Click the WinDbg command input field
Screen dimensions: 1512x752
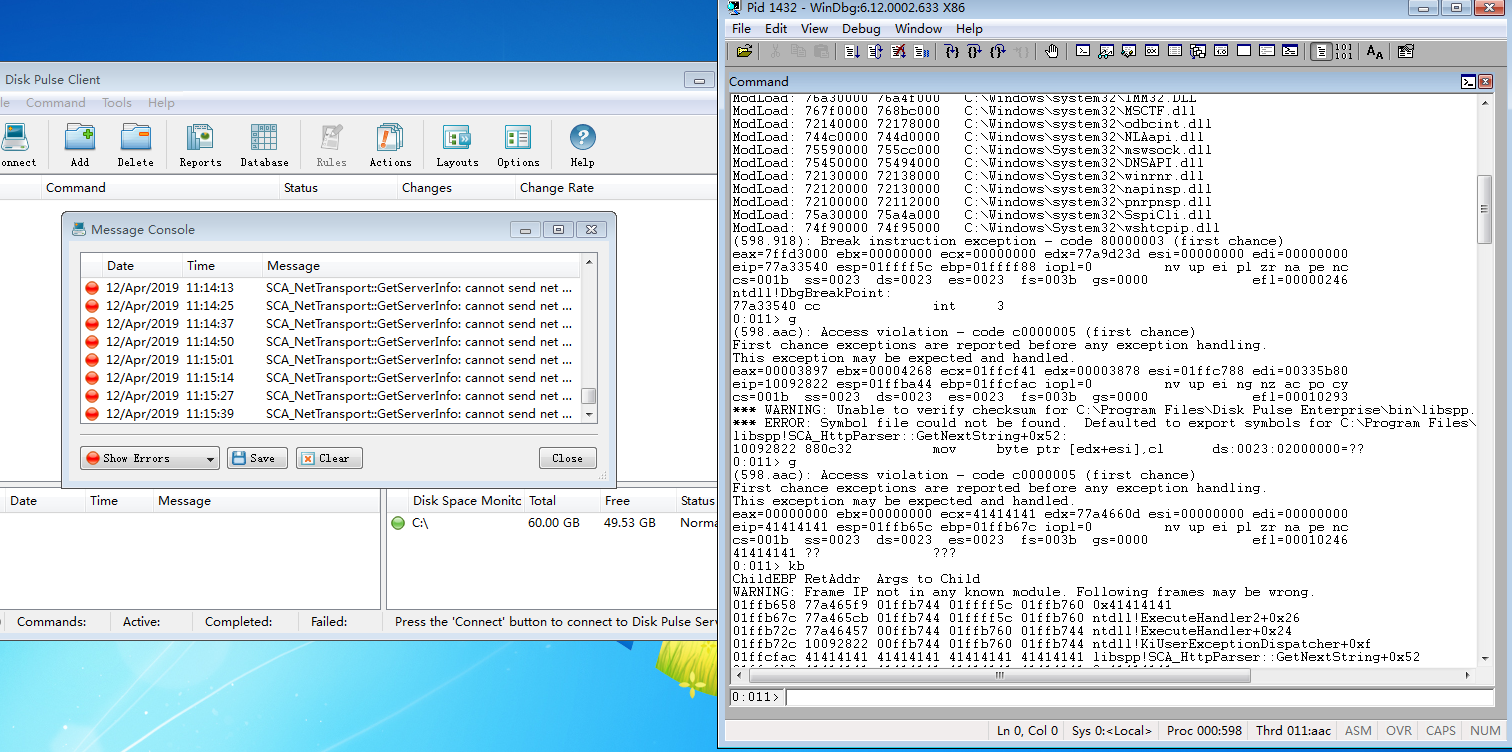click(x=1140, y=697)
